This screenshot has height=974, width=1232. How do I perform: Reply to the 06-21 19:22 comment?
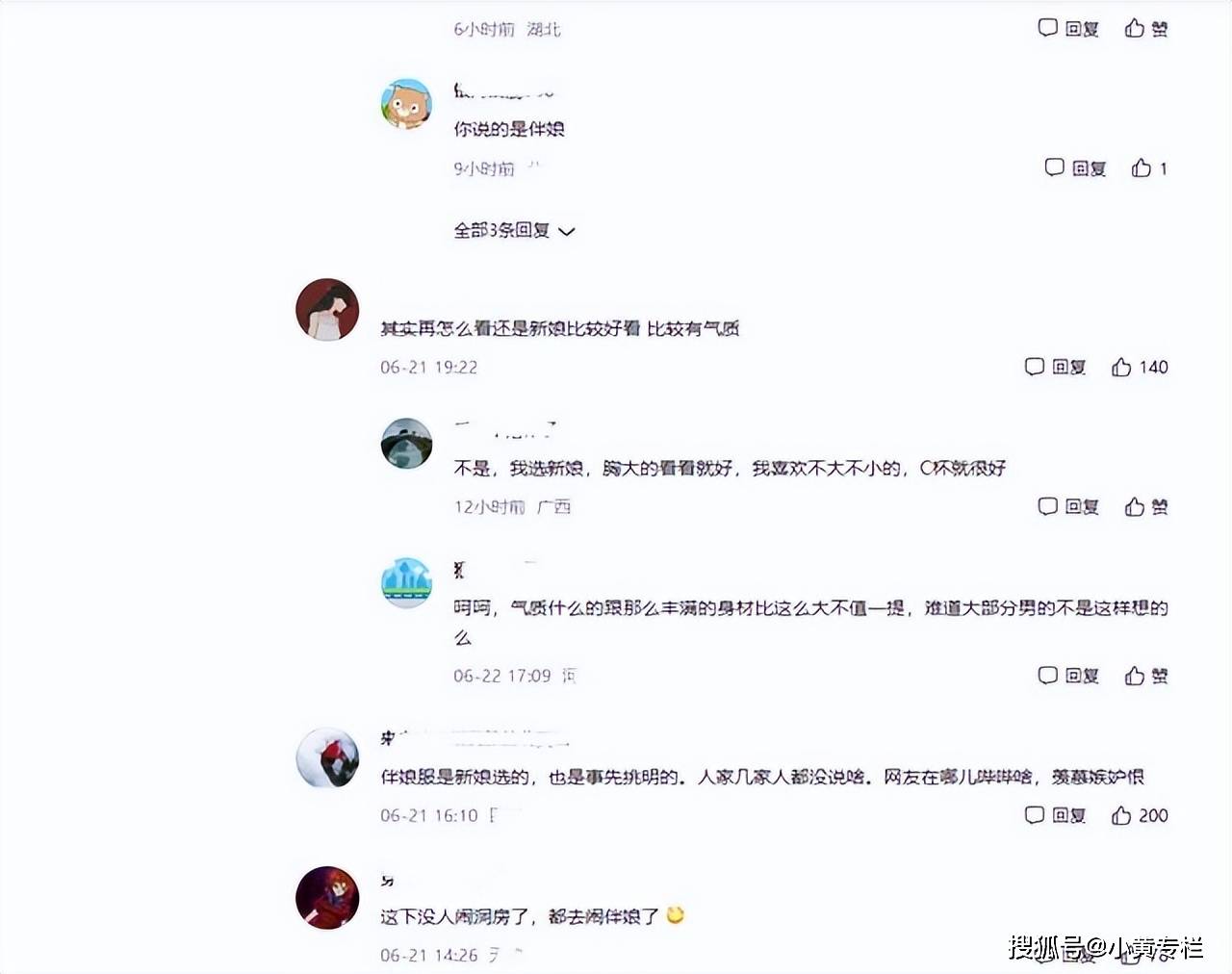click(1055, 367)
